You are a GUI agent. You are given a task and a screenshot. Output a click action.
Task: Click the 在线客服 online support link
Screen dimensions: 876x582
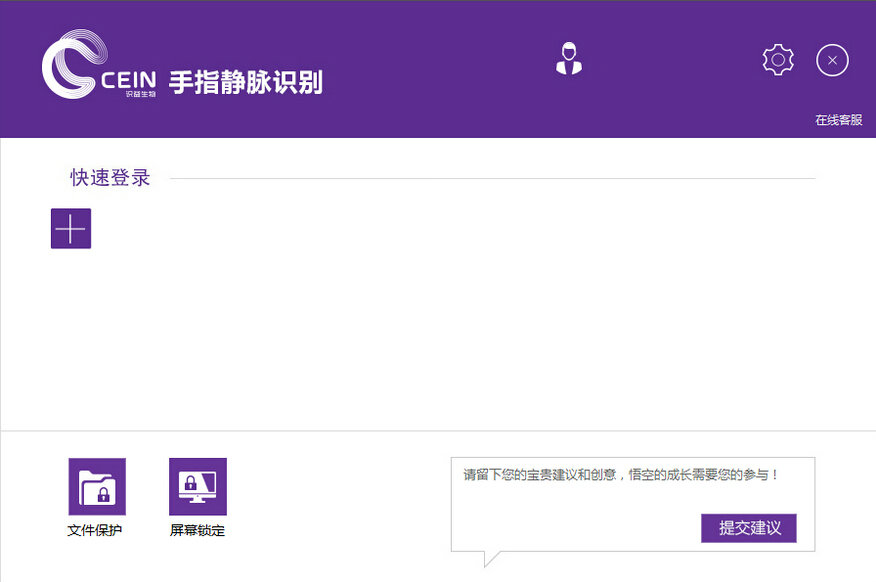(839, 120)
